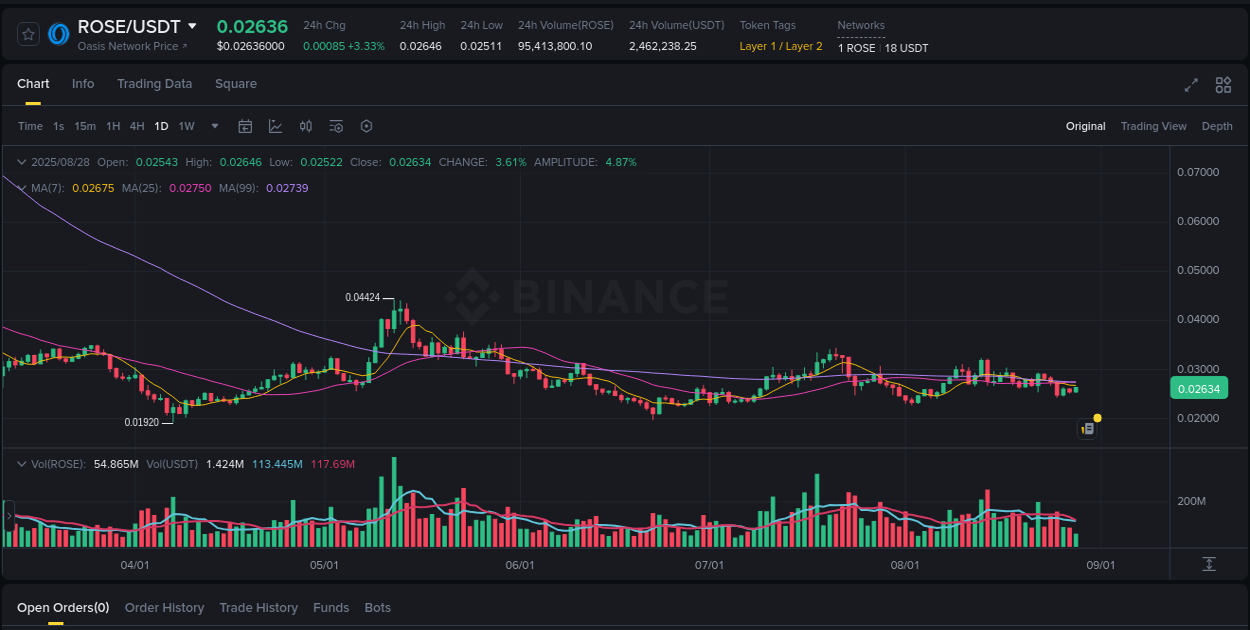Collapse the moving averages row chevron
Viewport: 1250px width, 630px height.
click(x=22, y=188)
